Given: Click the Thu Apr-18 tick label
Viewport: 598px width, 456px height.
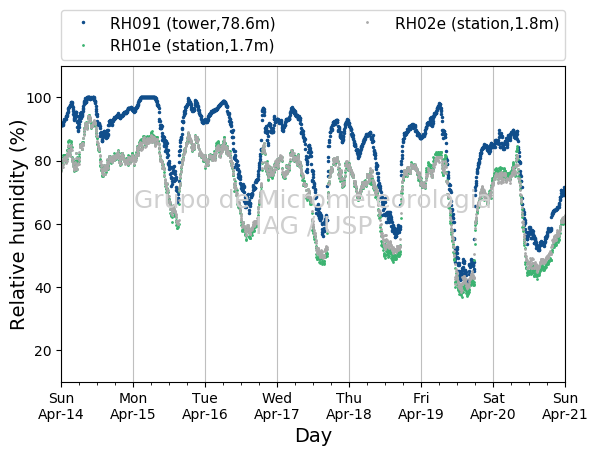Looking at the screenshot, I should [349, 406].
